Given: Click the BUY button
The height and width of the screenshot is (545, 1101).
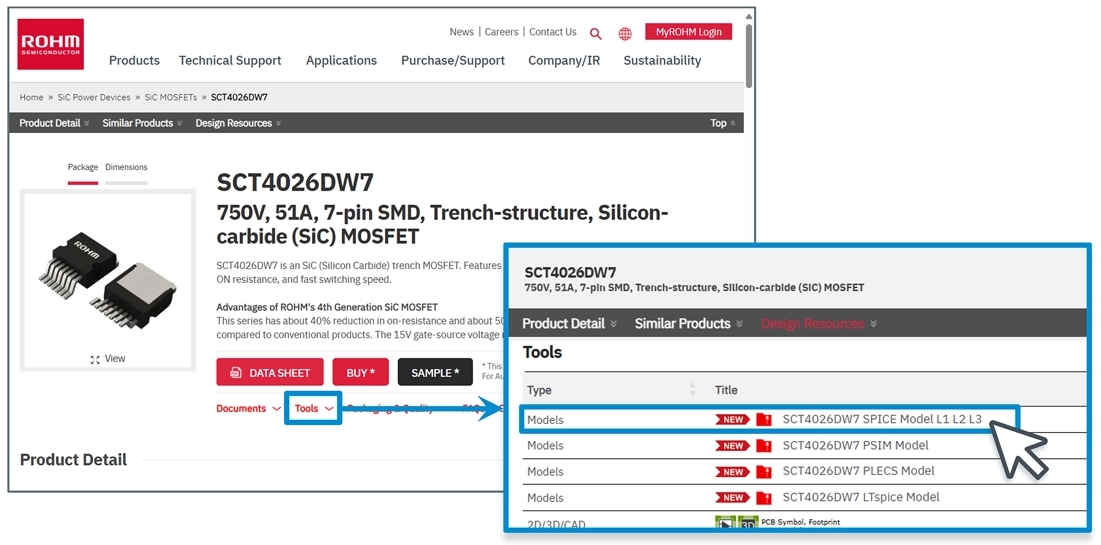Looking at the screenshot, I should [361, 372].
